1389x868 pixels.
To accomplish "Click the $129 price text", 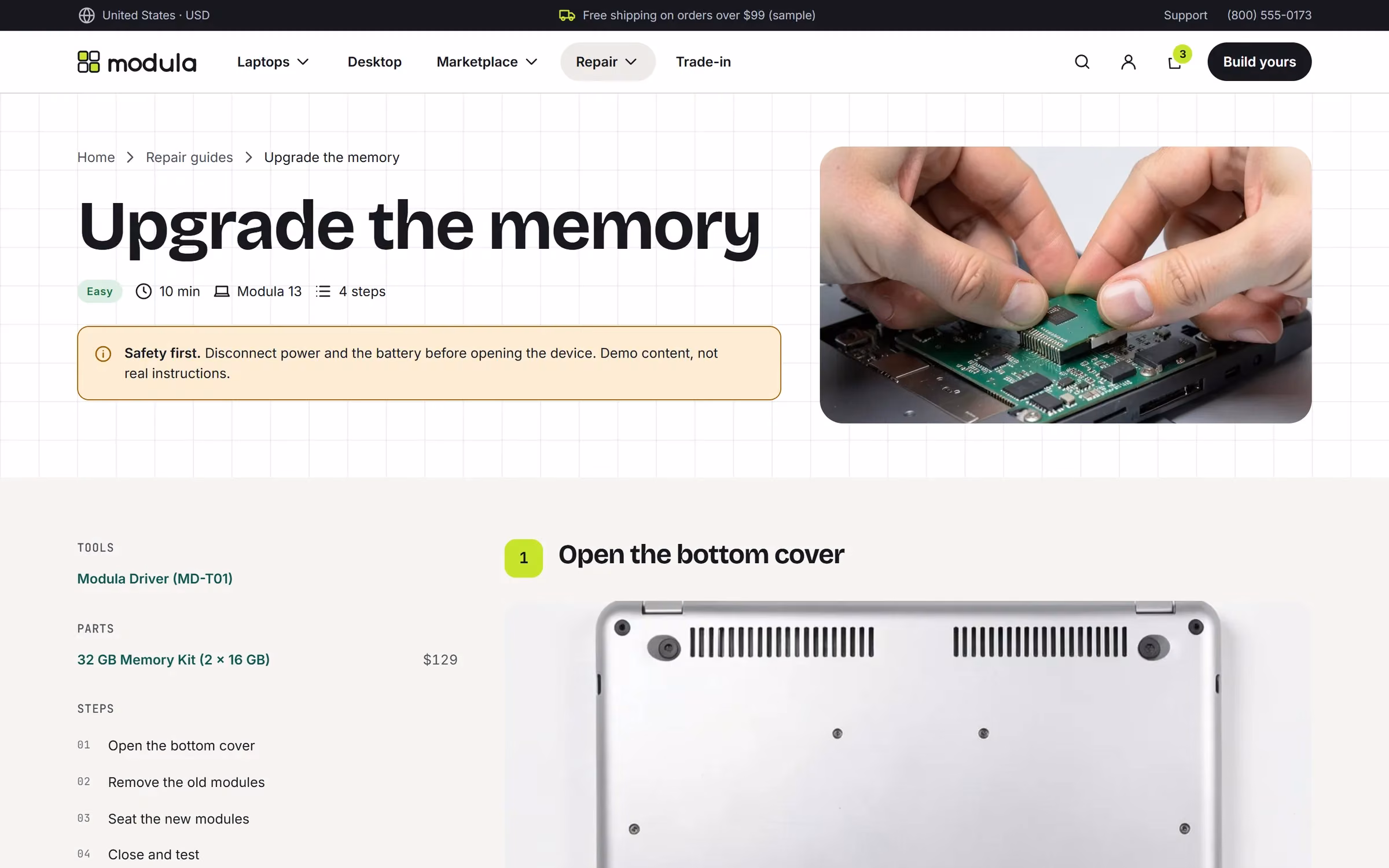I will [440, 660].
